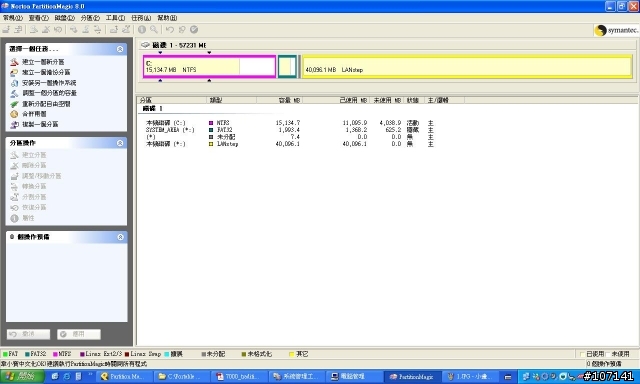The height and width of the screenshot is (384, 640).
Task: Open the Windows Start button
Action: tap(22, 376)
